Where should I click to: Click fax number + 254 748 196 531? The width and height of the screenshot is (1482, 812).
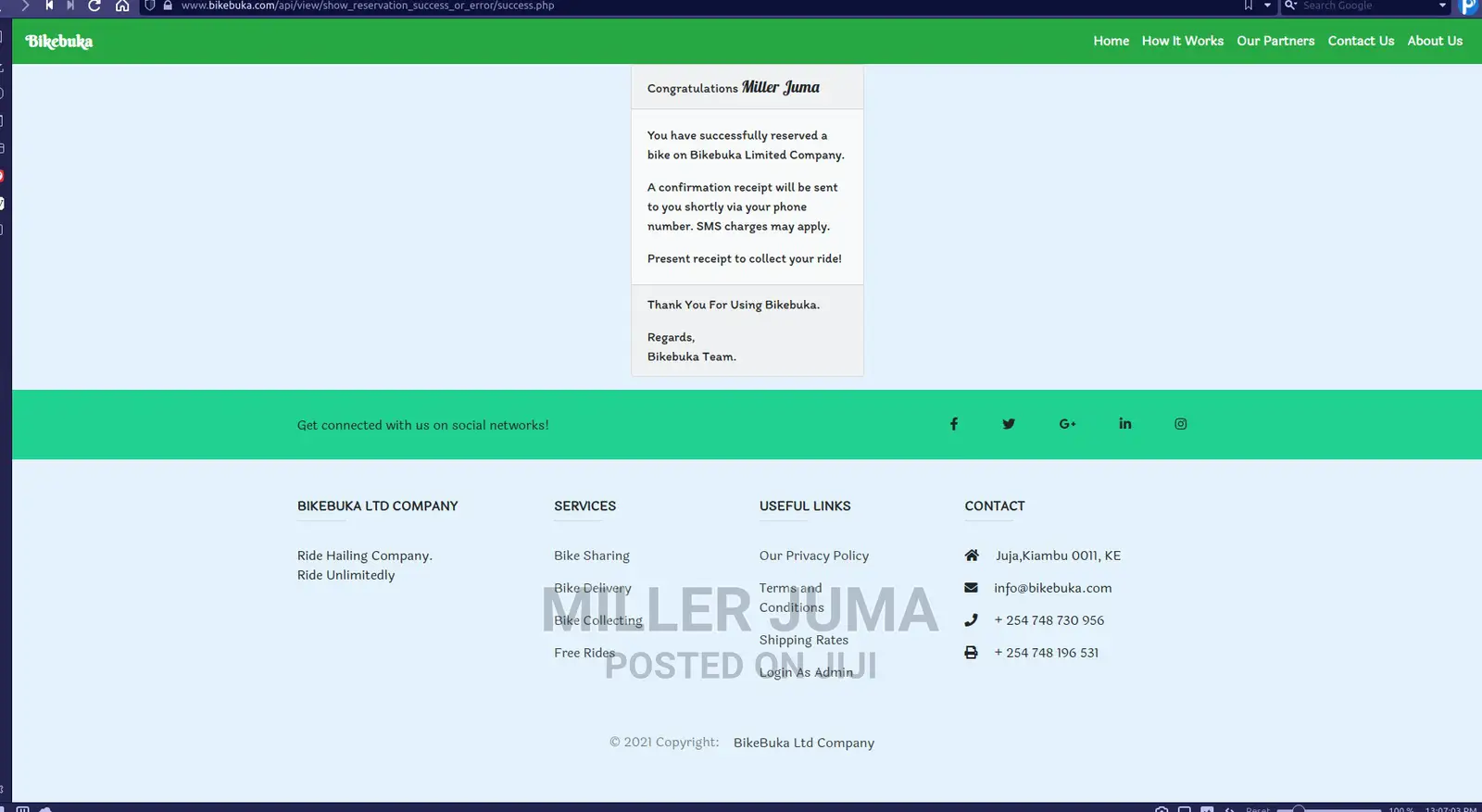pyautogui.click(x=1047, y=653)
